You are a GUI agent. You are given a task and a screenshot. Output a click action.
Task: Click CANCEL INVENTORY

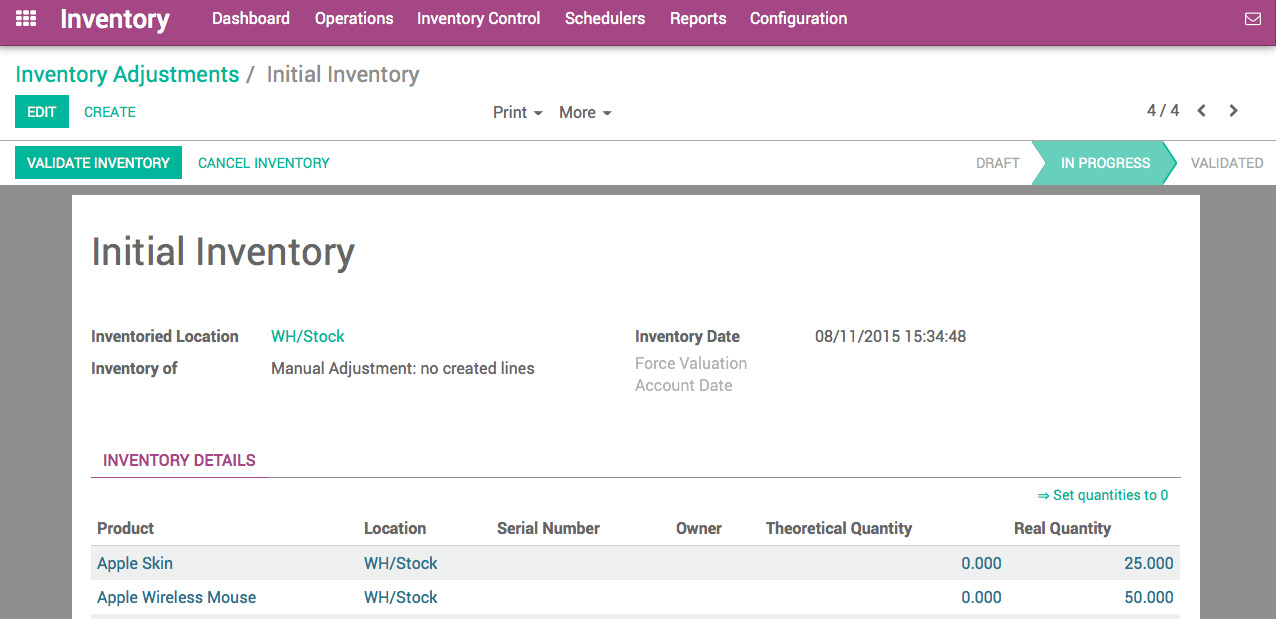[x=263, y=162]
